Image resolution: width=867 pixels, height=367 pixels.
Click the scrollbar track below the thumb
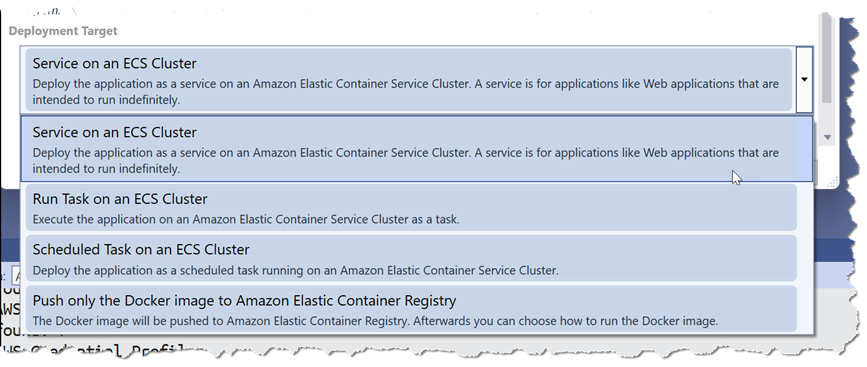(827, 117)
